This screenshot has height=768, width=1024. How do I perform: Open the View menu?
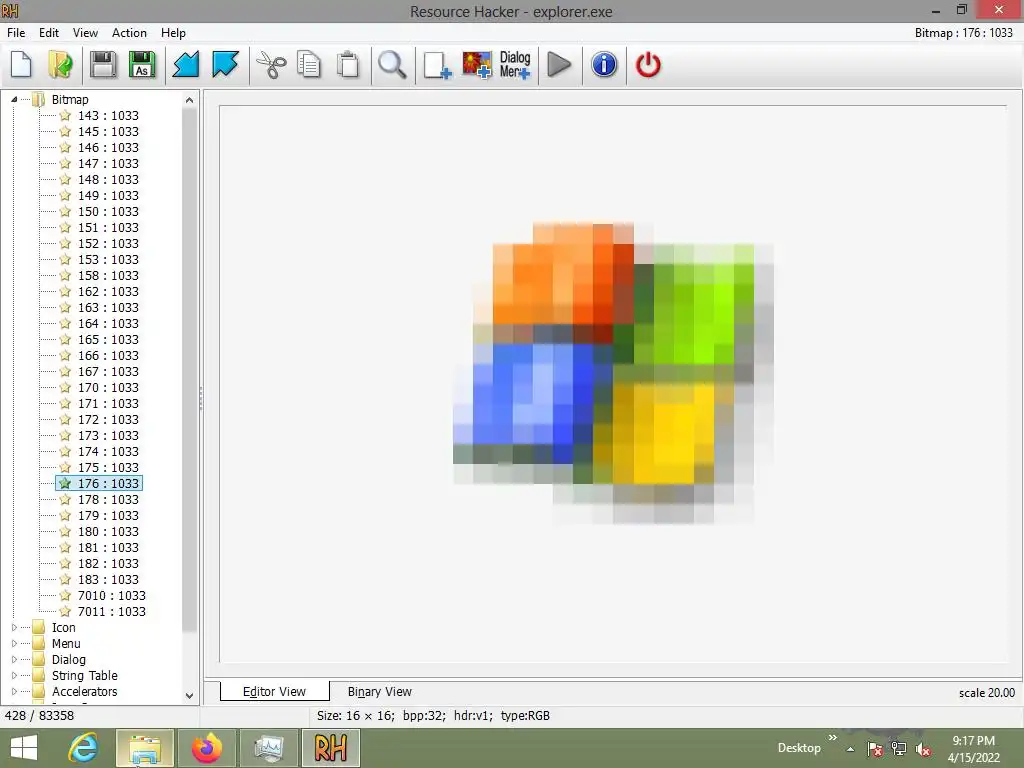(85, 33)
